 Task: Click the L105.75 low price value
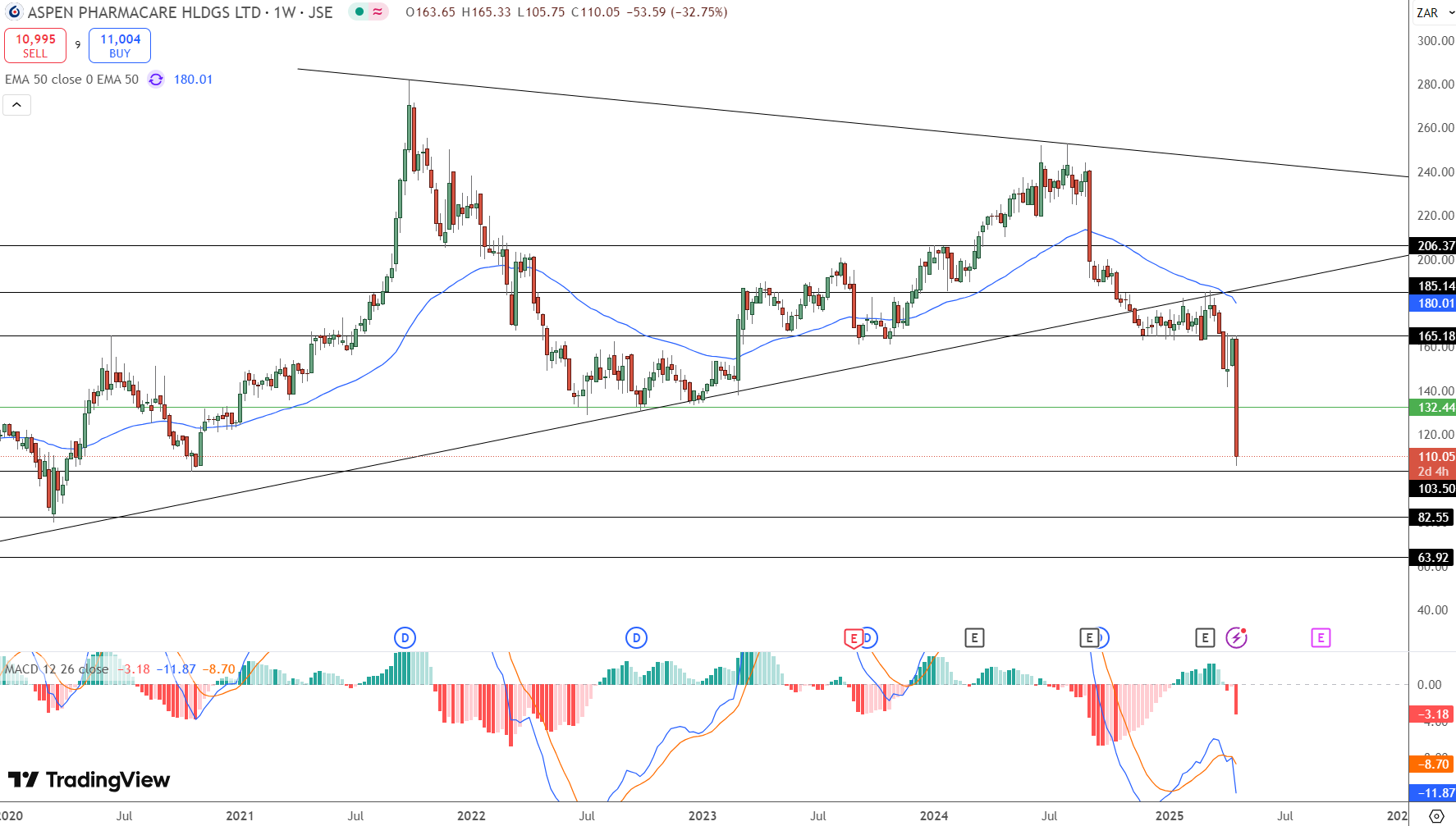[541, 12]
